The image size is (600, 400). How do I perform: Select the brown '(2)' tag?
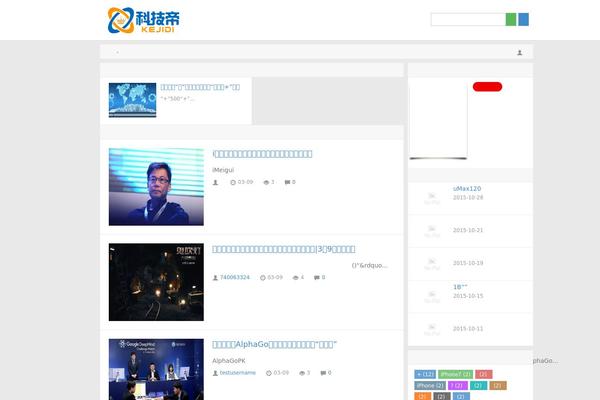pyautogui.click(x=498, y=385)
